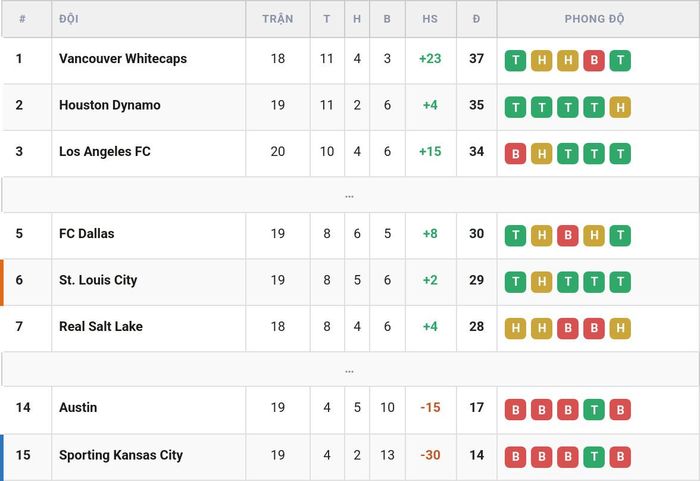The width and height of the screenshot is (700, 481).
Task: Open the Real Salt Lake team link
Action: coord(101,326)
